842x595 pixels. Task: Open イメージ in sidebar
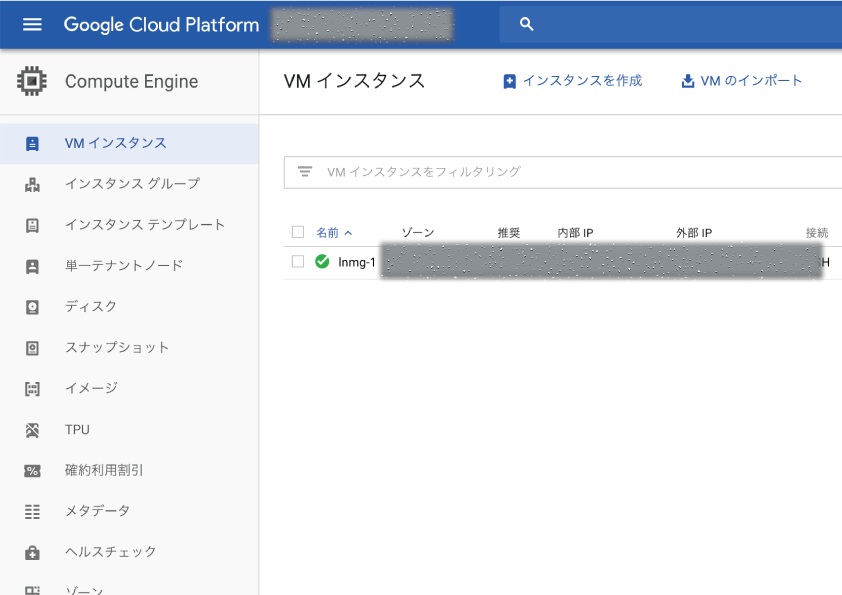click(129, 388)
